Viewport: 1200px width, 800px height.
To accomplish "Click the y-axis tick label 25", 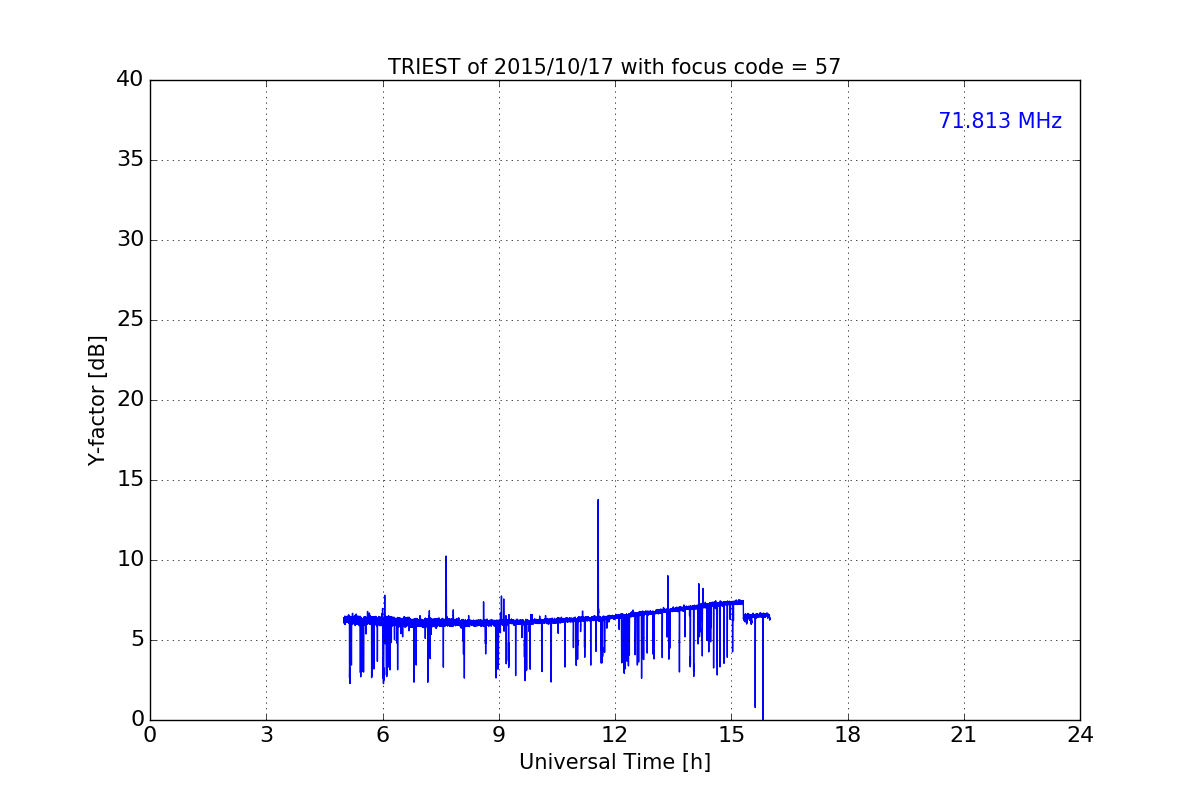I will pyautogui.click(x=130, y=320).
